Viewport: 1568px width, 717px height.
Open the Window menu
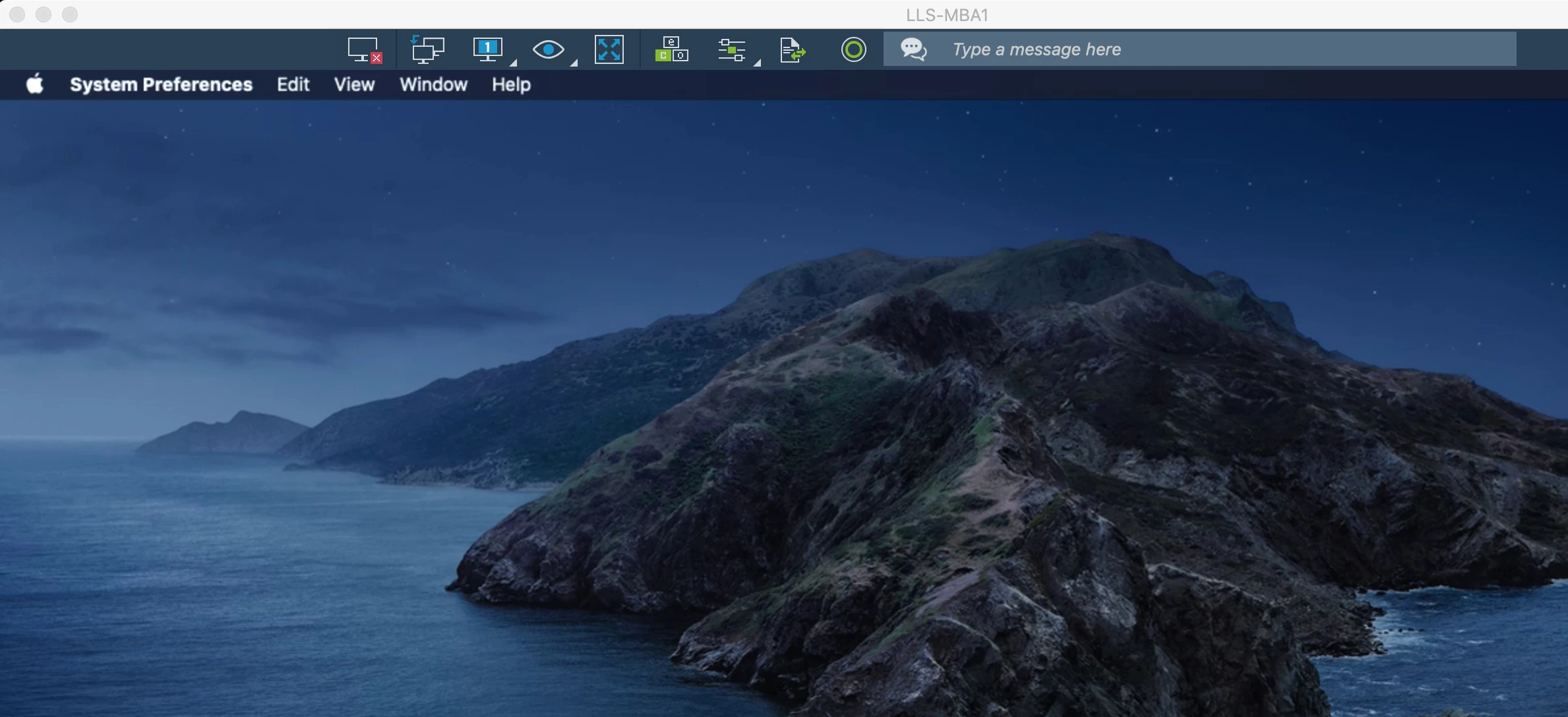433,84
